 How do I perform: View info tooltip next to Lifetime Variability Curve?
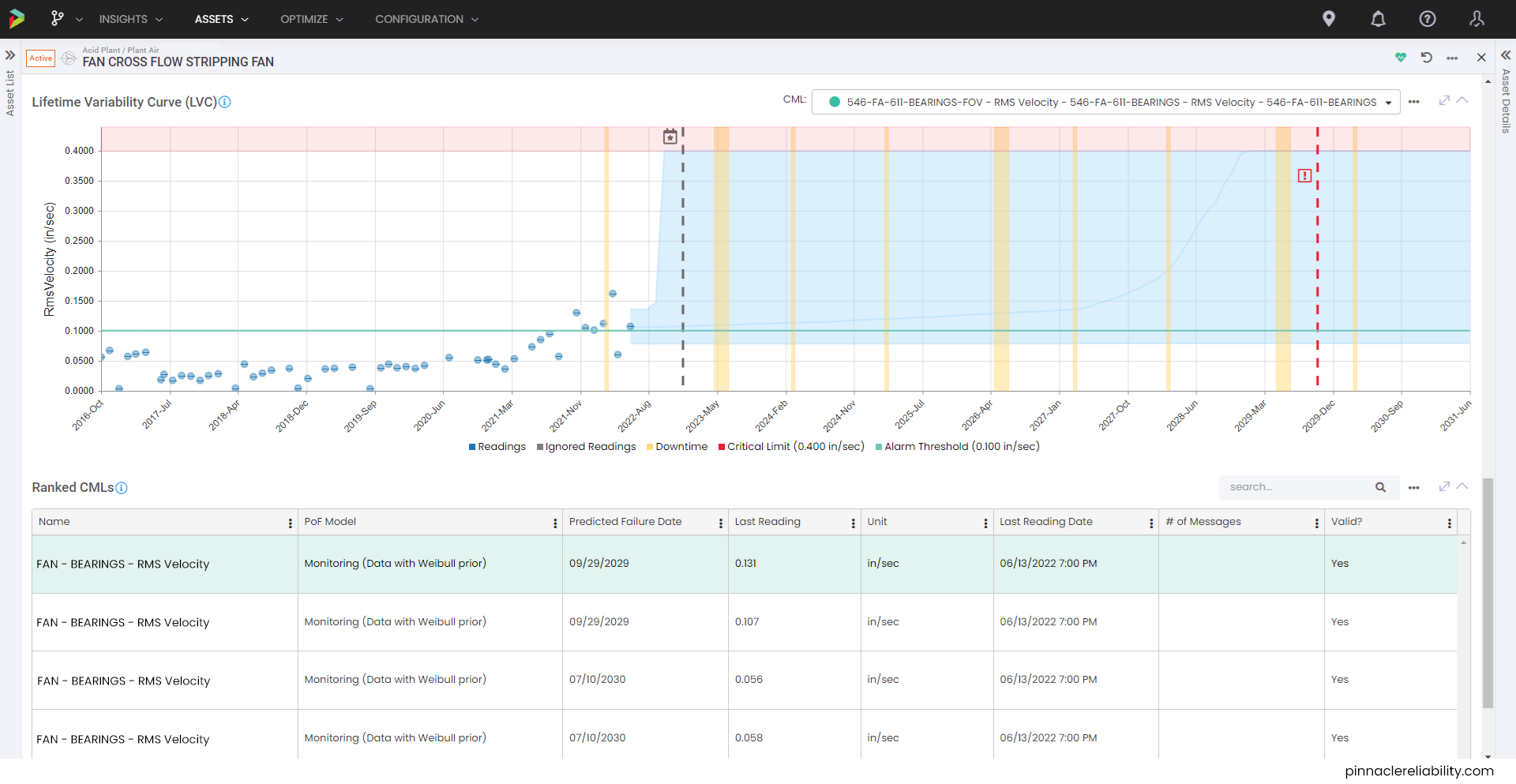225,102
